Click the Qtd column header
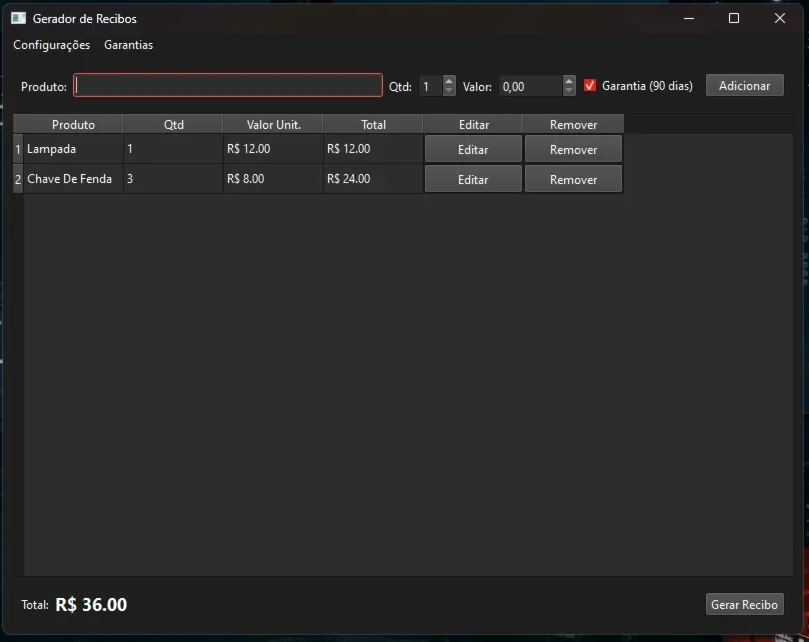809x642 pixels. tap(173, 124)
